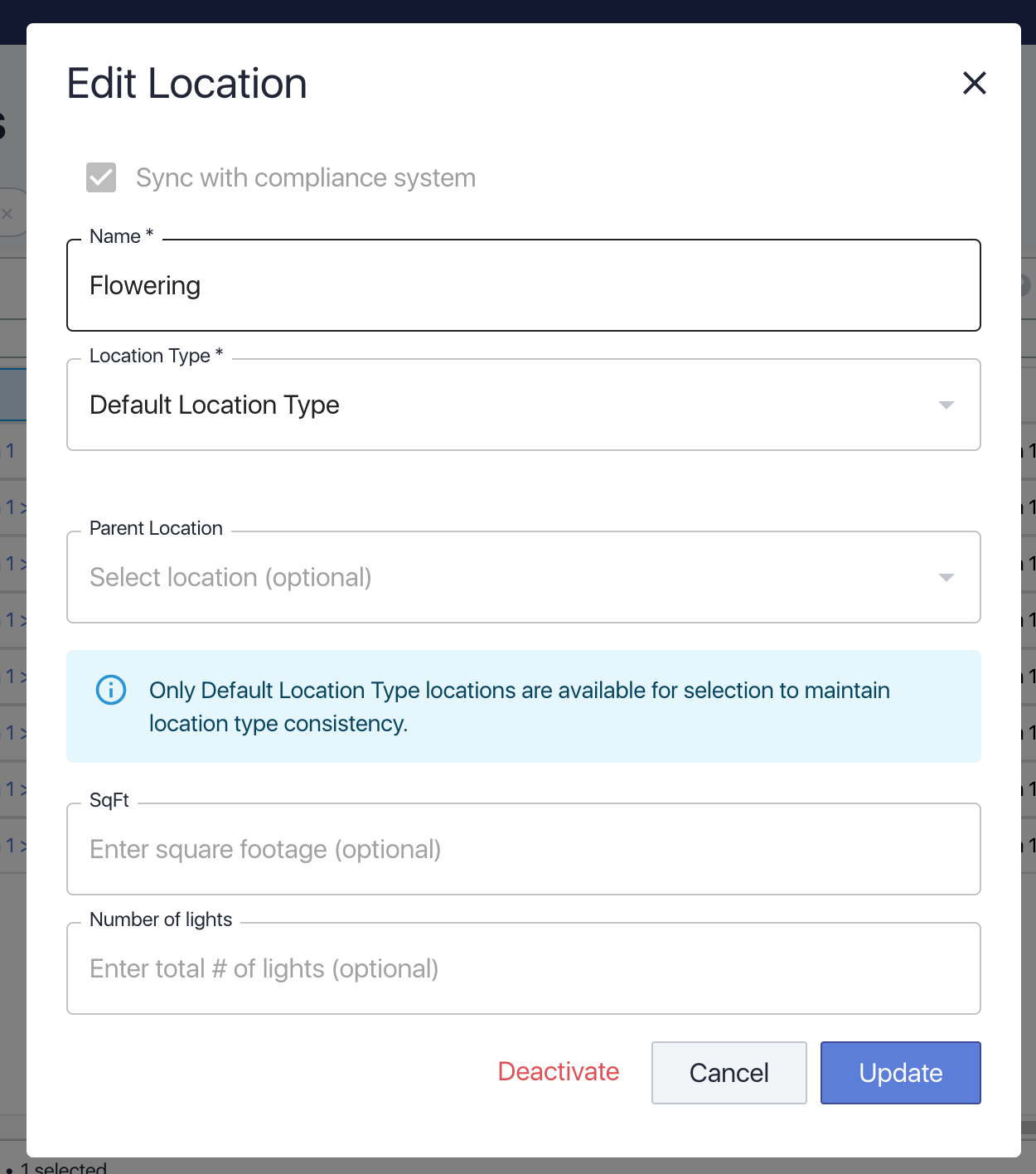Screen dimensions: 1036x1174
Task: Click the 'Name *' field label
Action: coord(121,237)
